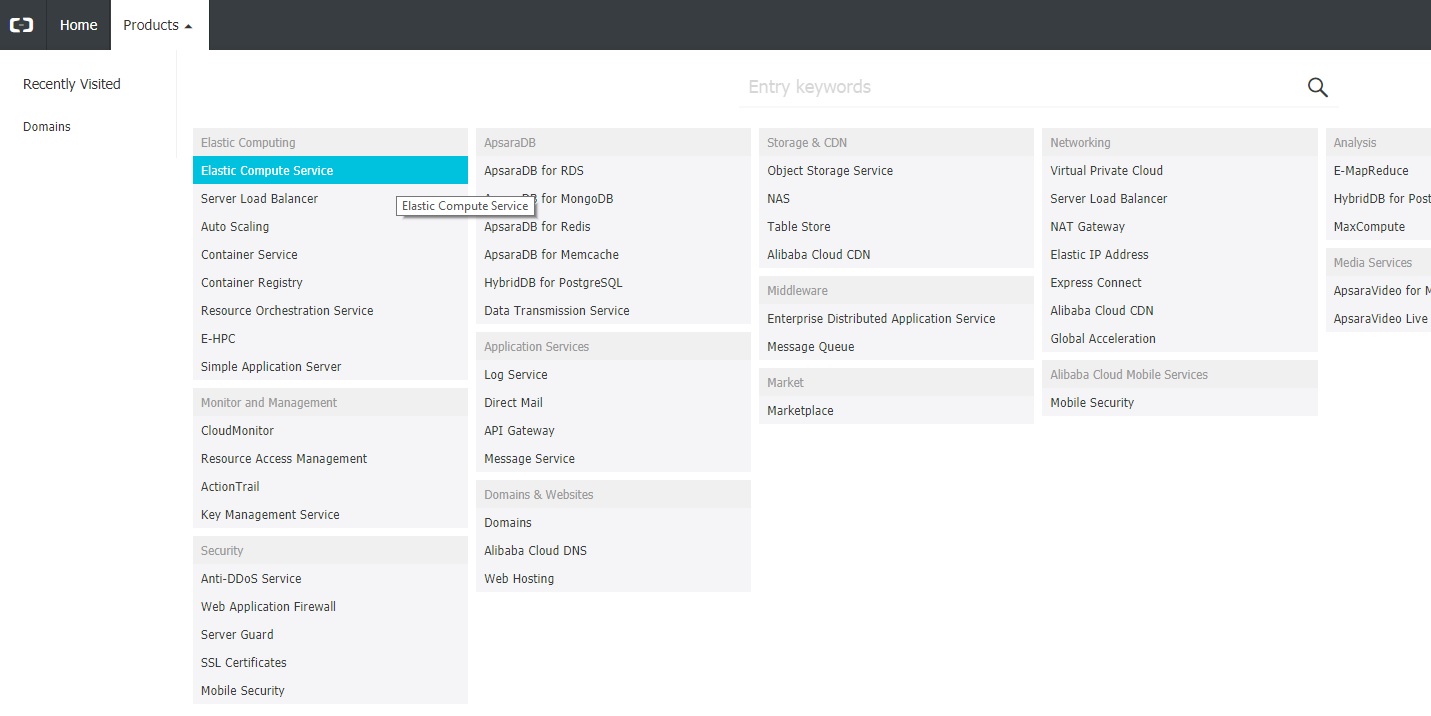The image size is (1431, 716).
Task: Open Container Service
Action: pyautogui.click(x=330, y=254)
